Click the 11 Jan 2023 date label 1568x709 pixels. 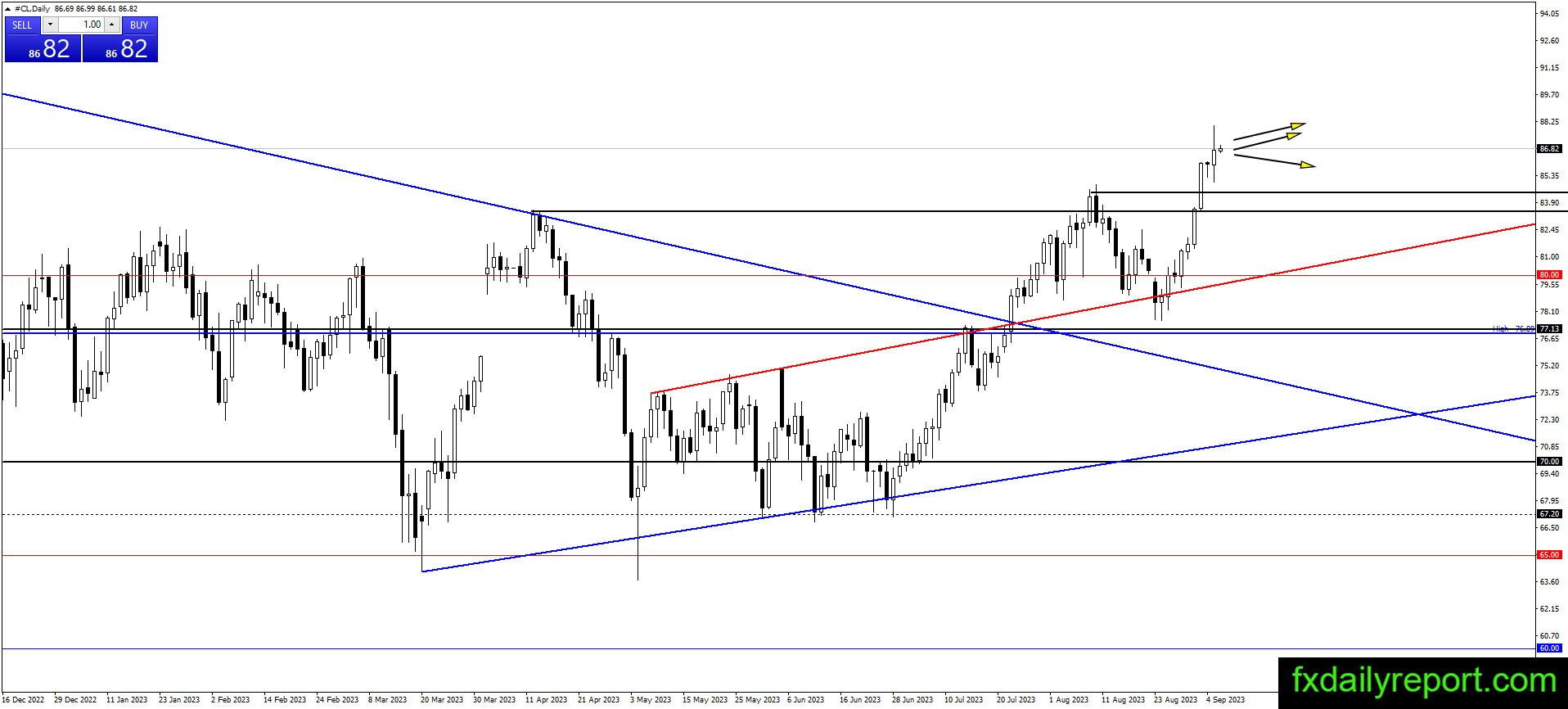(127, 700)
